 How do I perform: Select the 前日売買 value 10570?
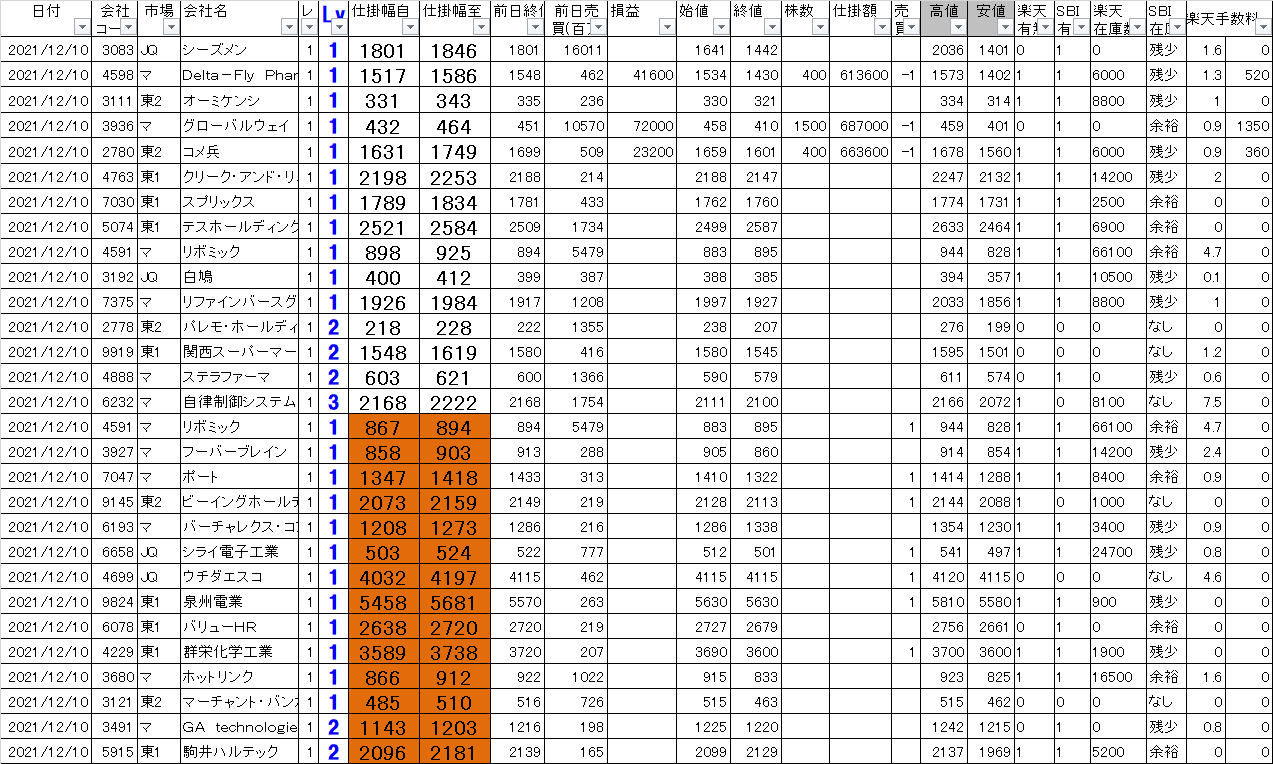click(x=575, y=126)
